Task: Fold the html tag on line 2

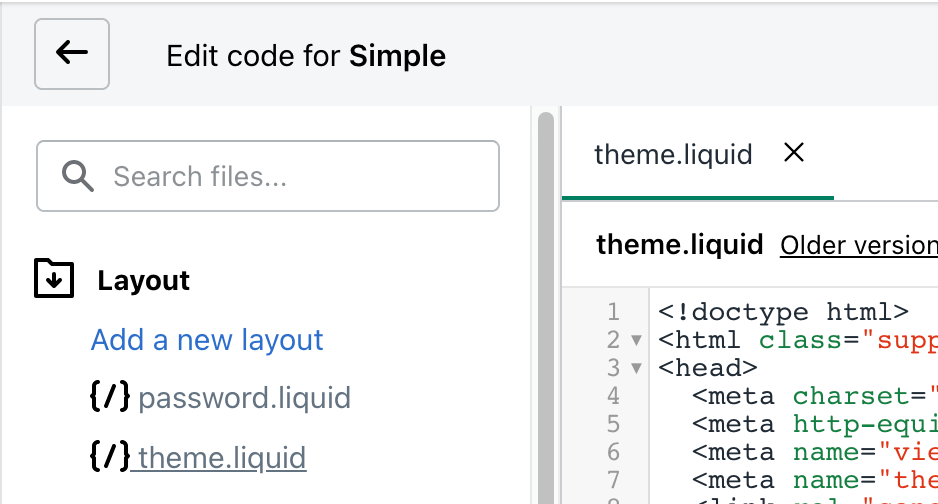Action: [636, 340]
